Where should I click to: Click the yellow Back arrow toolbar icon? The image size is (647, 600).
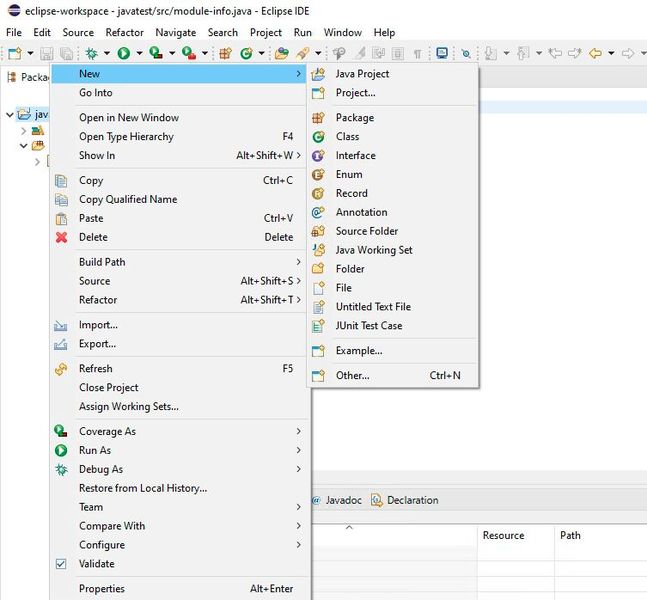coord(595,53)
